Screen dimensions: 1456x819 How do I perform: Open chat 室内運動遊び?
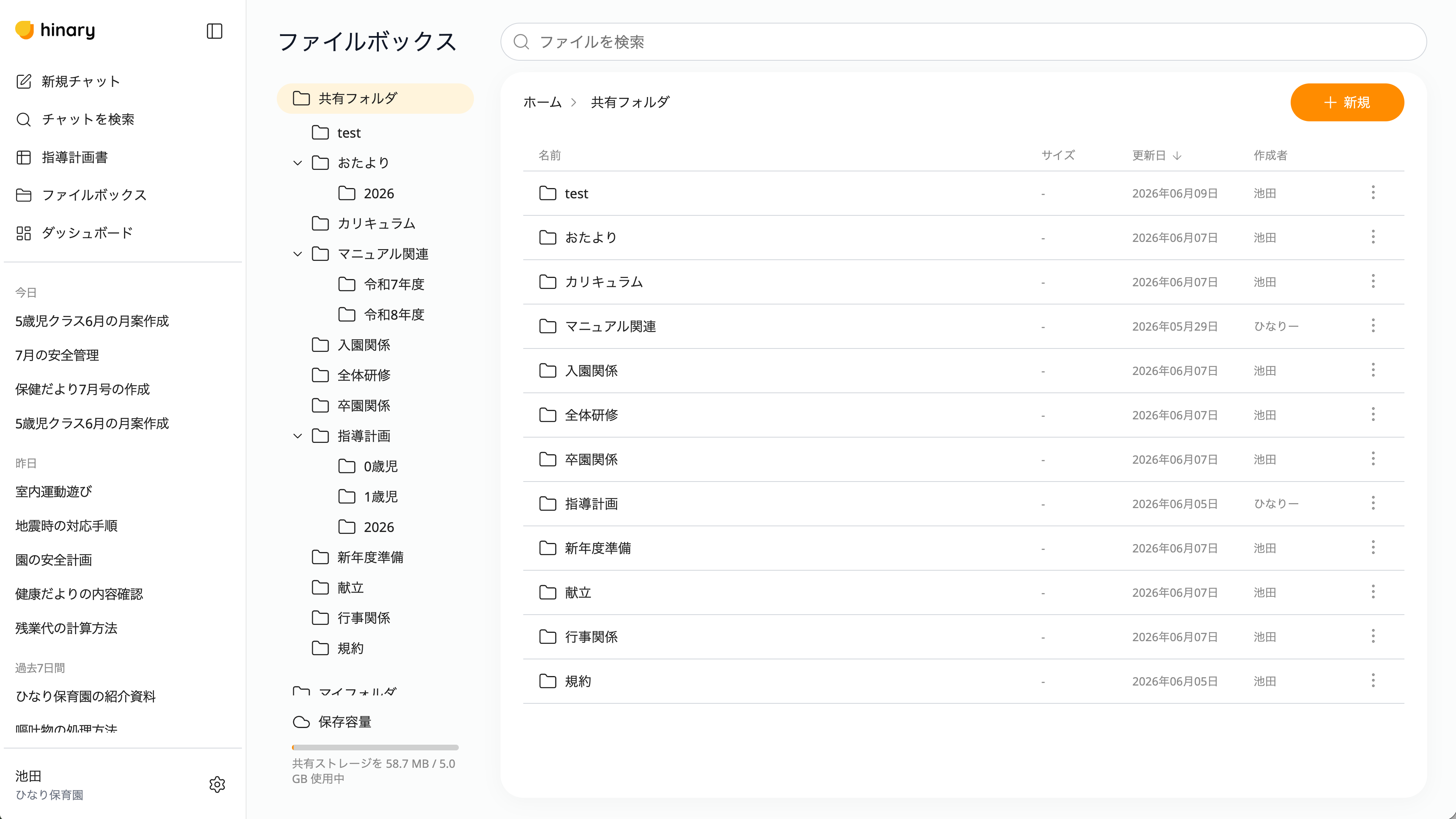pos(54,492)
